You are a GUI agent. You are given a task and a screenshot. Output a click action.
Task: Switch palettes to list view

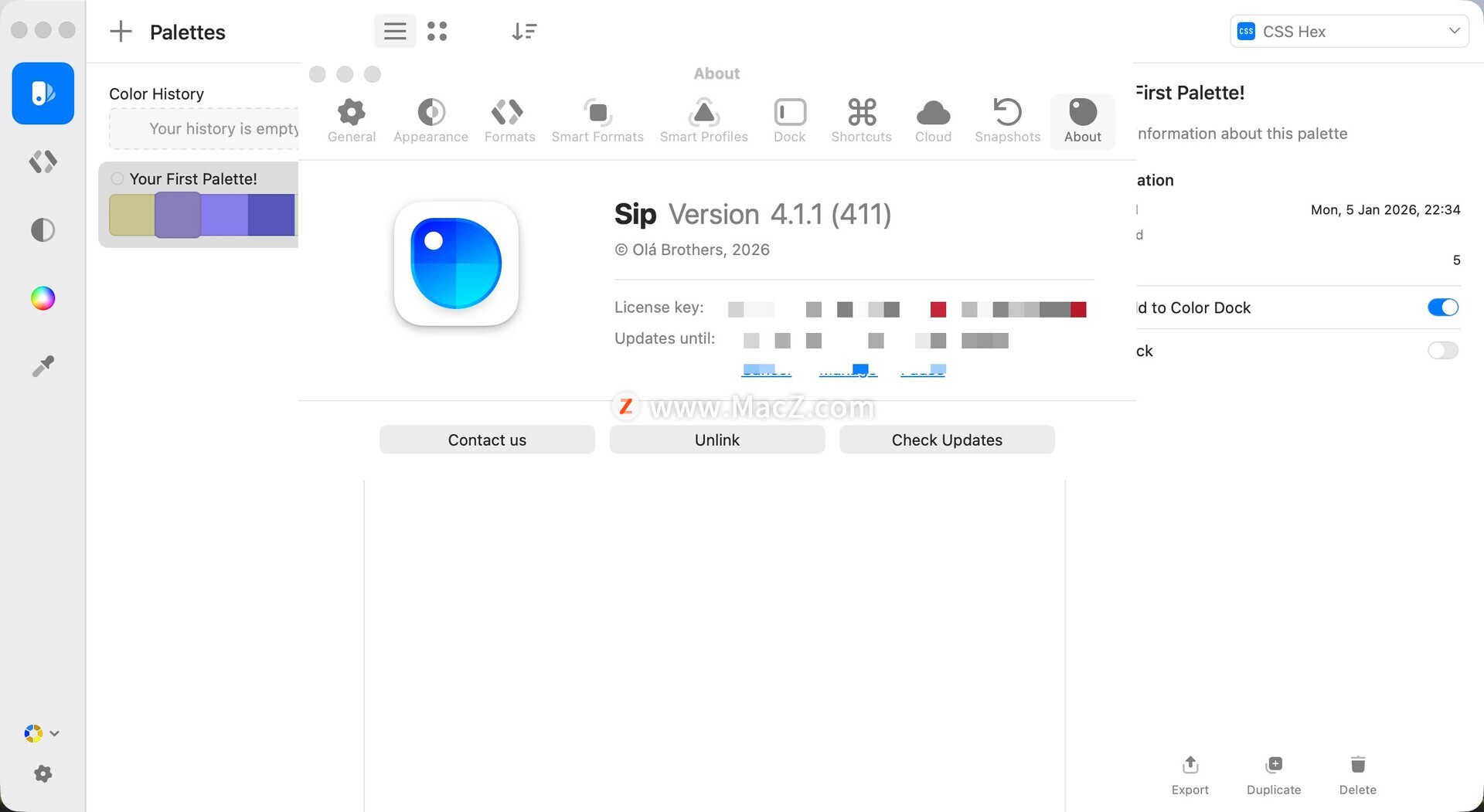395,32
